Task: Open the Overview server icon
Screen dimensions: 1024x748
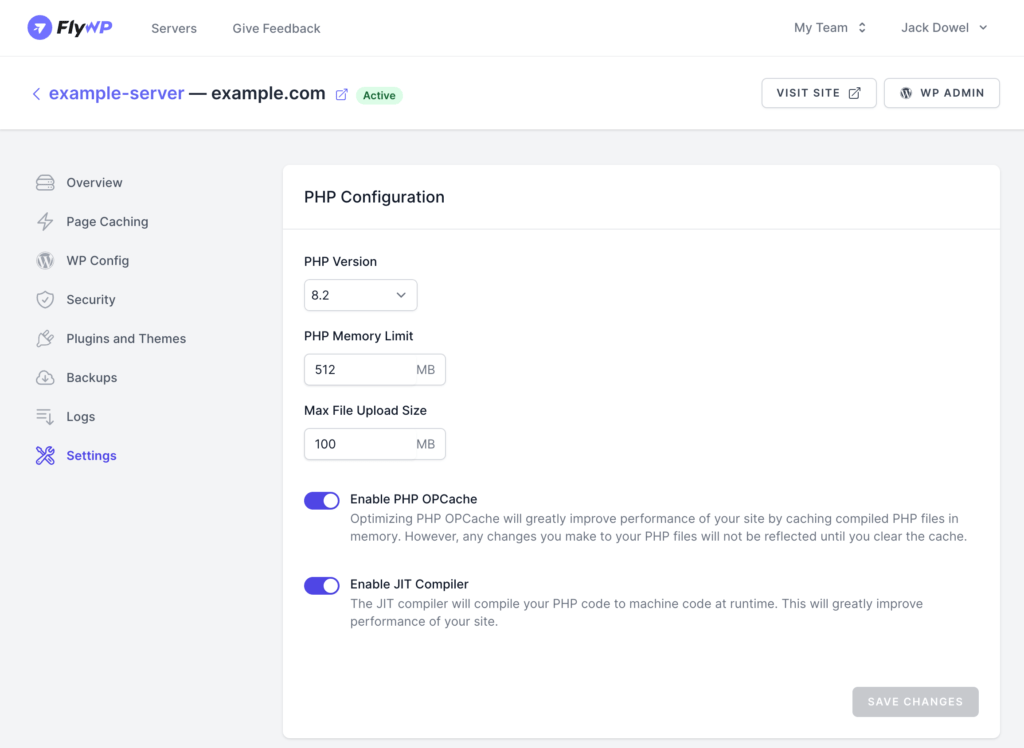Action: [x=45, y=182]
